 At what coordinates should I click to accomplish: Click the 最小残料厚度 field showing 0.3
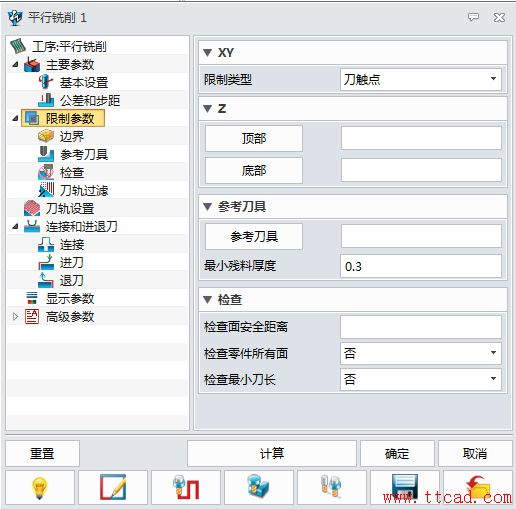[x=421, y=266]
